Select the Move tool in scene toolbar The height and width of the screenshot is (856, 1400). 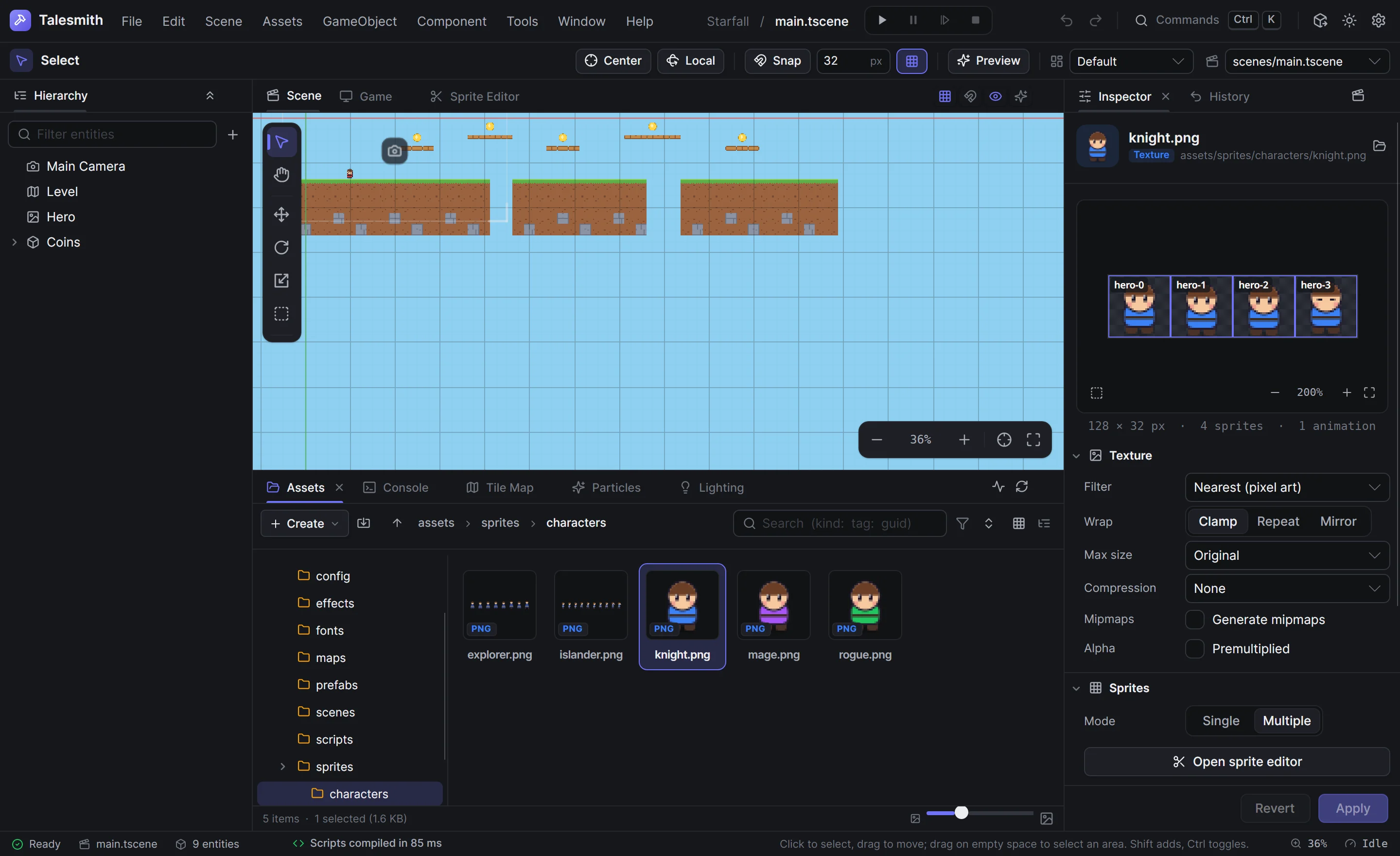point(281,214)
